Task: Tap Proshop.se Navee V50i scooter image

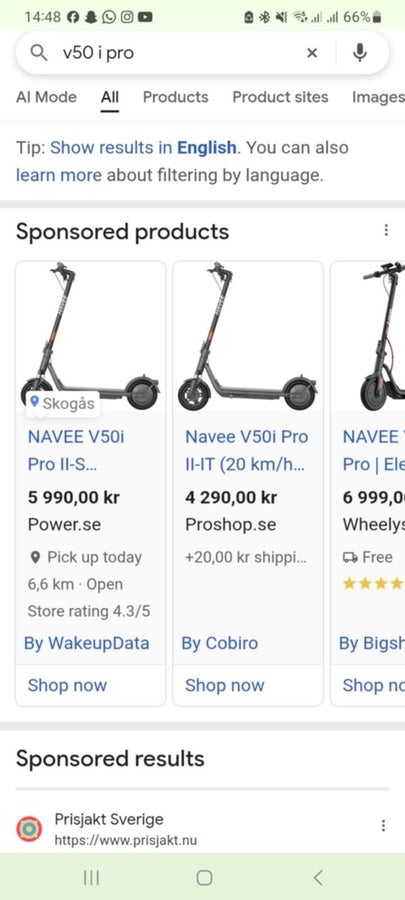Action: pyautogui.click(x=248, y=337)
